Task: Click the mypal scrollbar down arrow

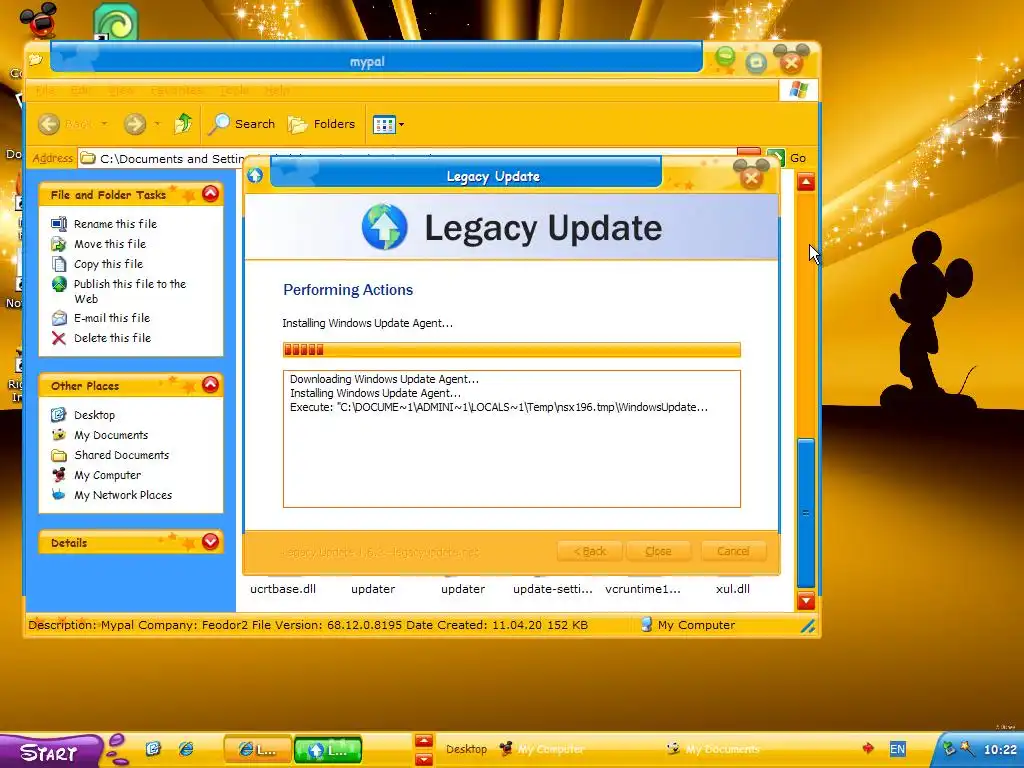Action: click(806, 600)
